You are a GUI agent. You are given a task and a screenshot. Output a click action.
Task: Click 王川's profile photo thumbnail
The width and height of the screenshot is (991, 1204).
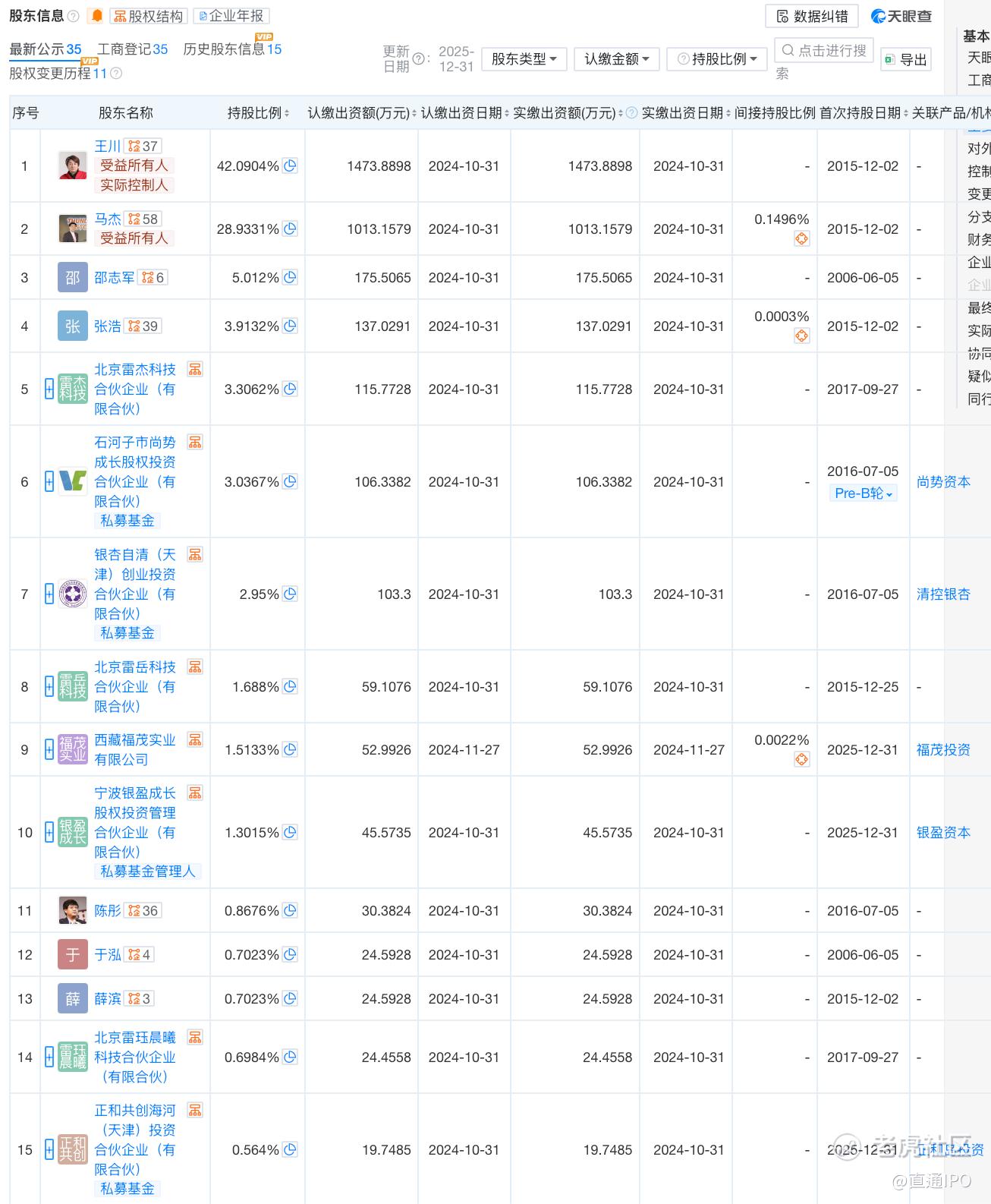[x=73, y=165]
